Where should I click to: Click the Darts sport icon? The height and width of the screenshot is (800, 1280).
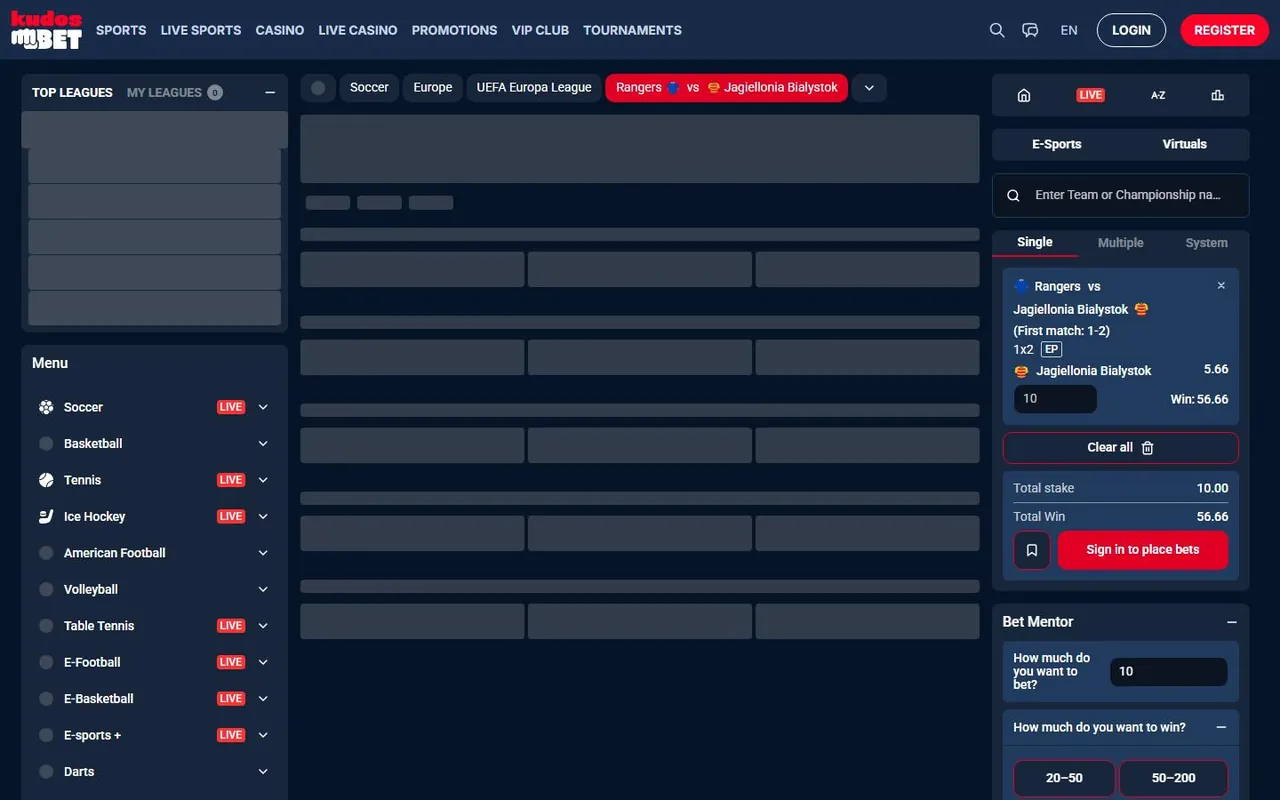[x=46, y=772]
